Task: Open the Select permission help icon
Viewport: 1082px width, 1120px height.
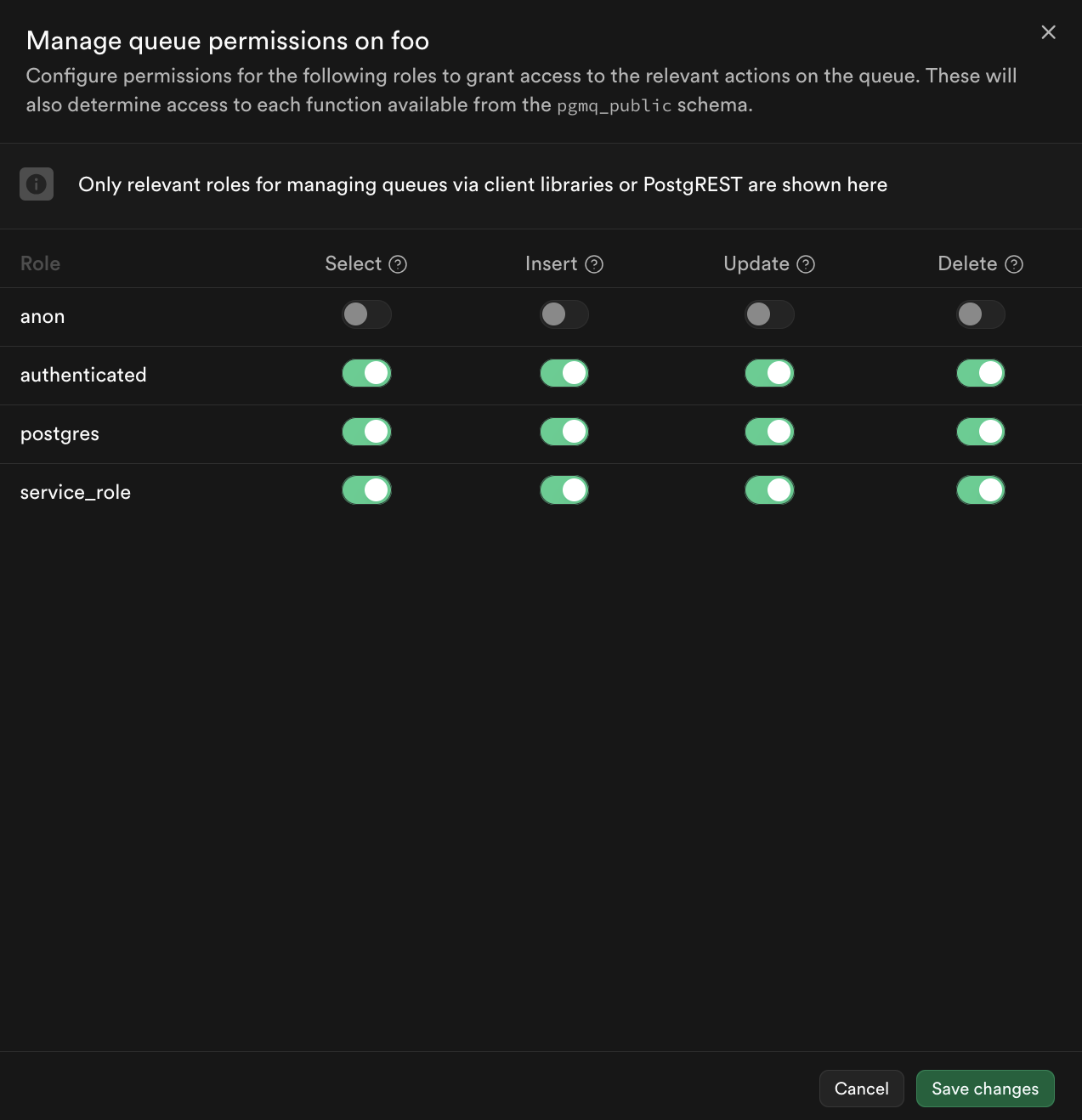Action: [x=398, y=264]
